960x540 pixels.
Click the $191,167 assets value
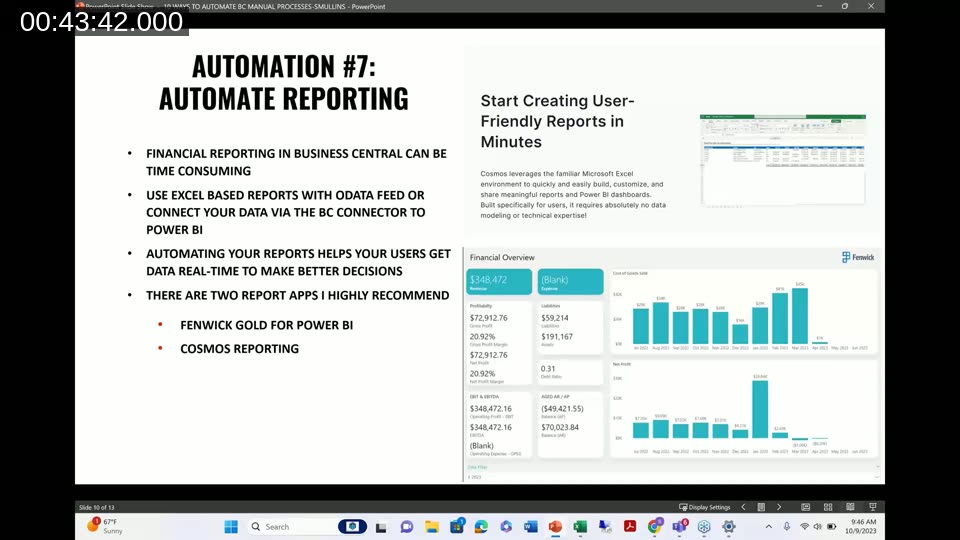pos(557,337)
